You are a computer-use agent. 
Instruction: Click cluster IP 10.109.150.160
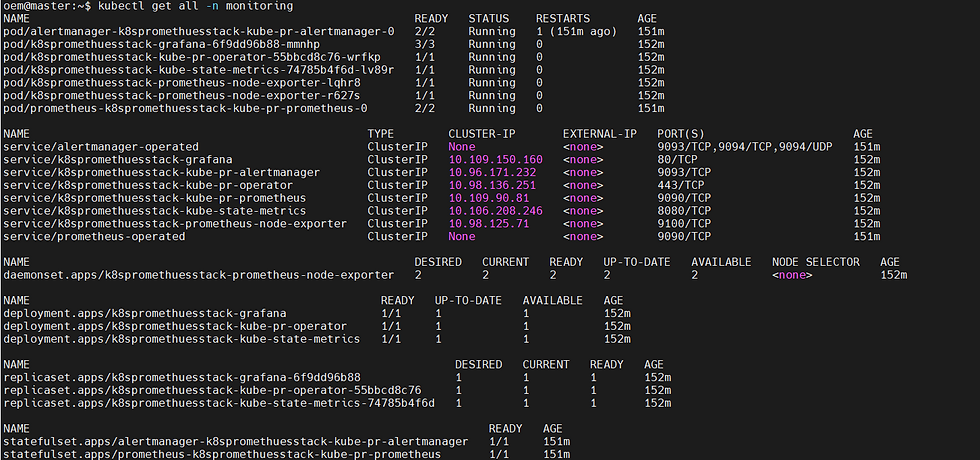(x=496, y=159)
